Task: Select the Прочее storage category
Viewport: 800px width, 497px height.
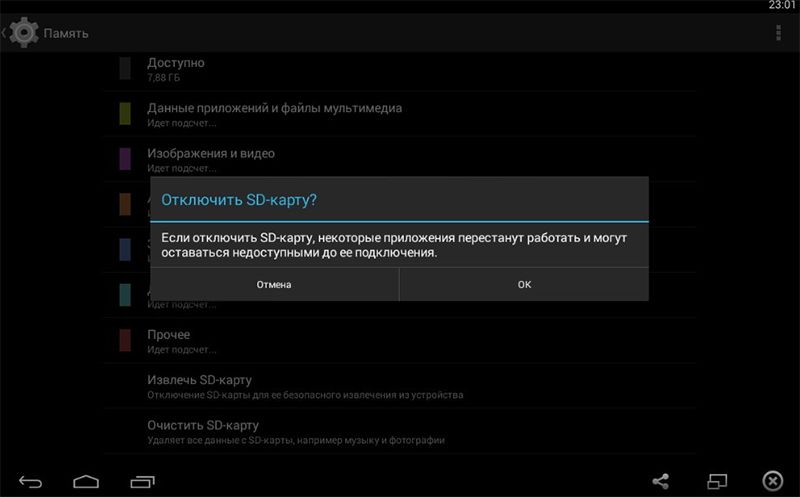Action: (x=168, y=340)
